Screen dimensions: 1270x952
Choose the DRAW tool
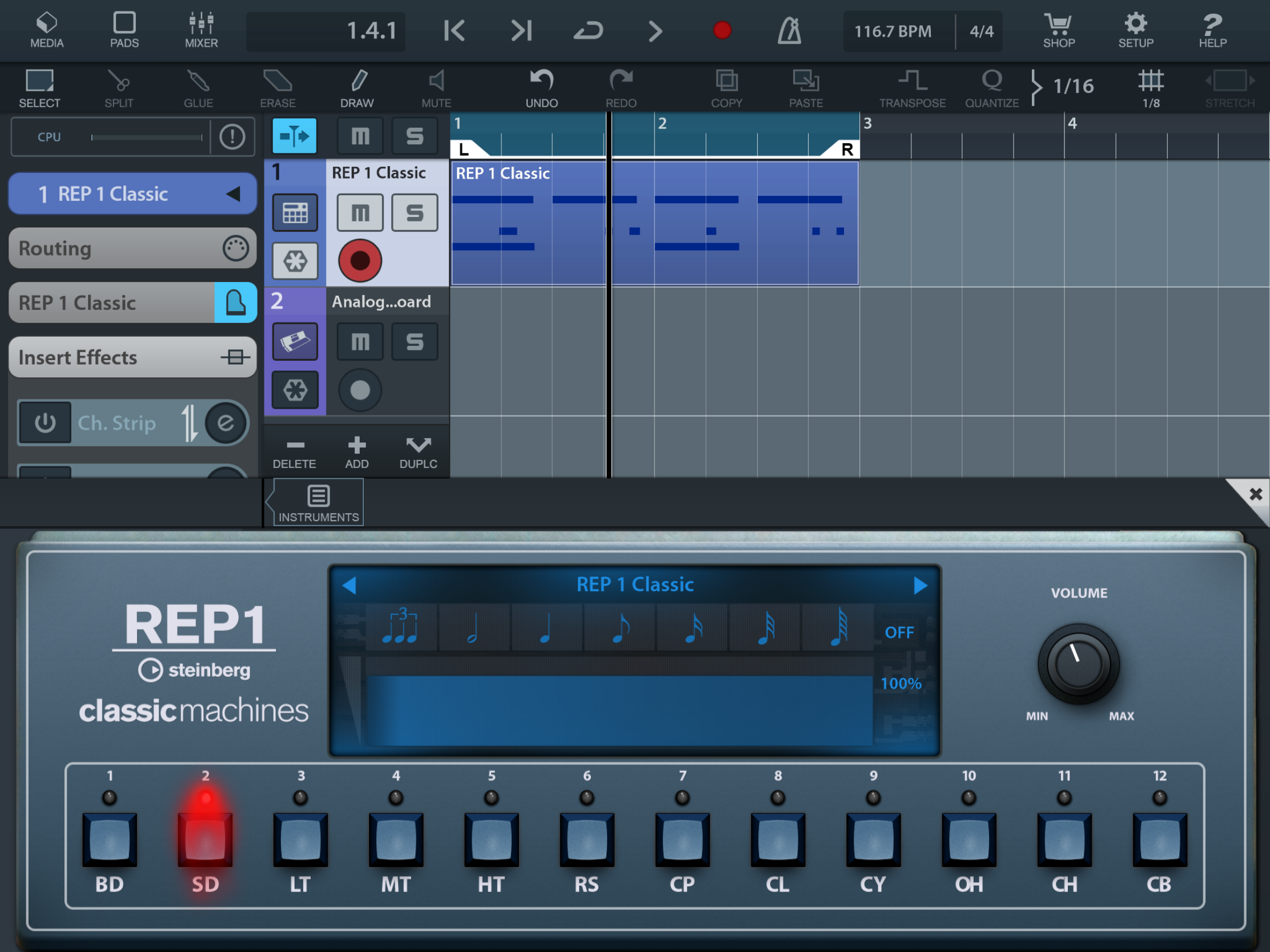(356, 88)
